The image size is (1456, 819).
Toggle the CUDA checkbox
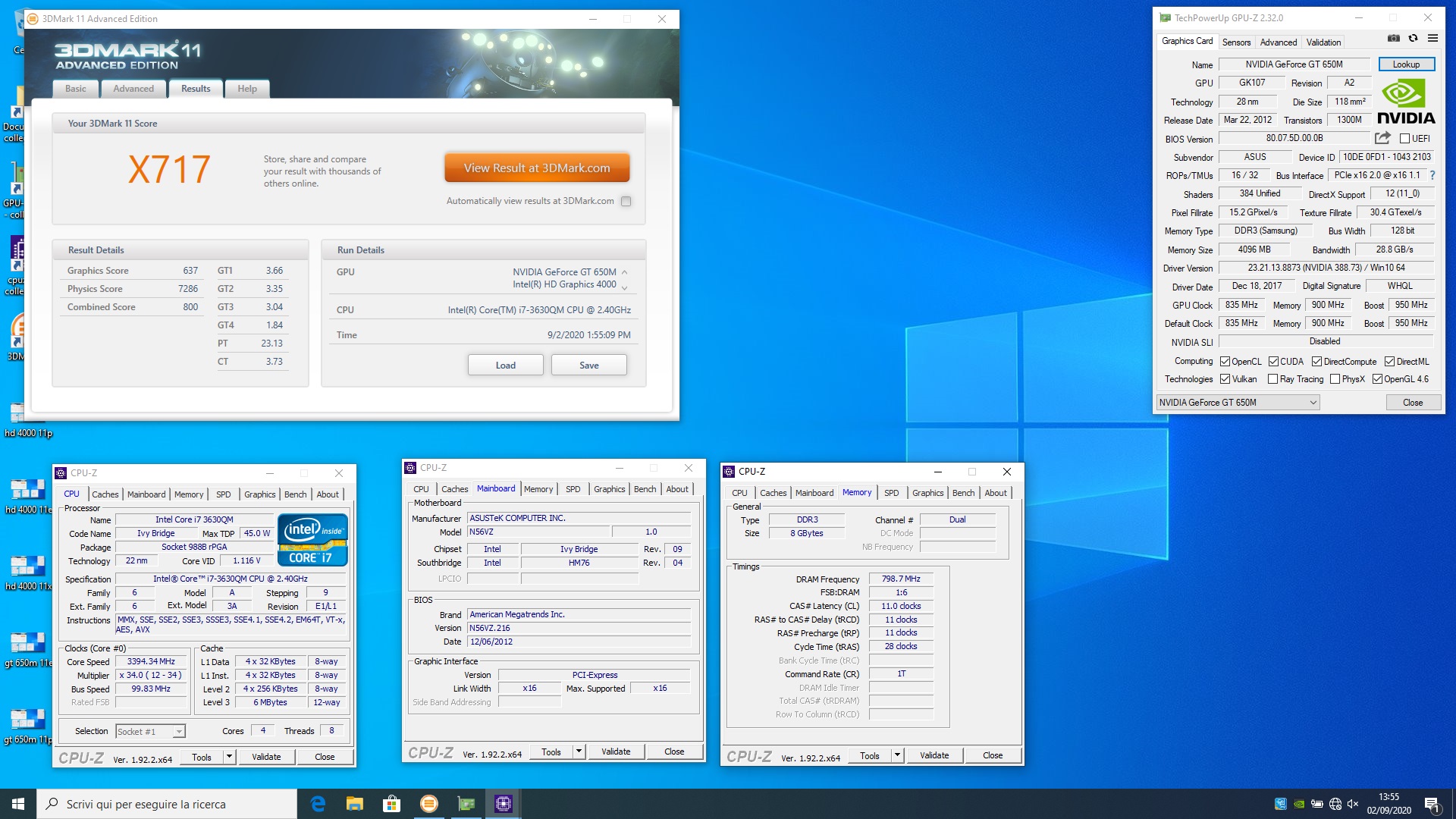click(1274, 362)
